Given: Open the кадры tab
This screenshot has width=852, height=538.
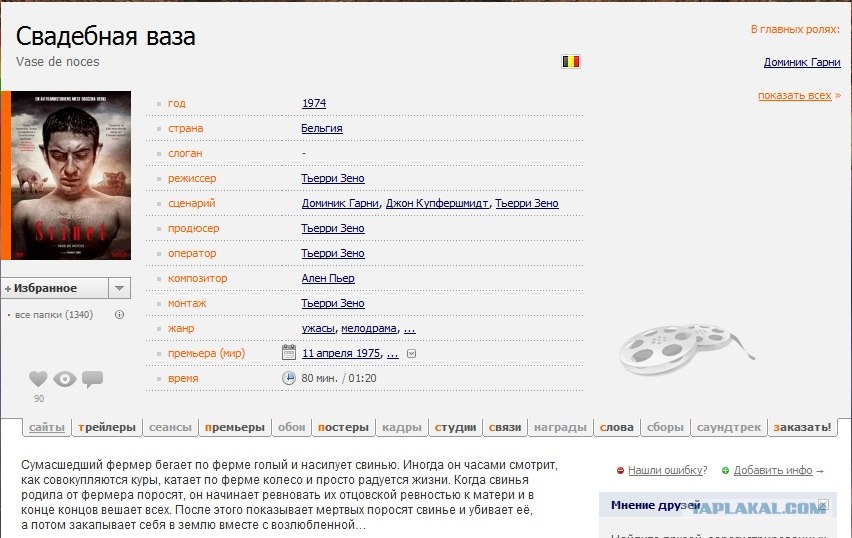Looking at the screenshot, I should [402, 427].
